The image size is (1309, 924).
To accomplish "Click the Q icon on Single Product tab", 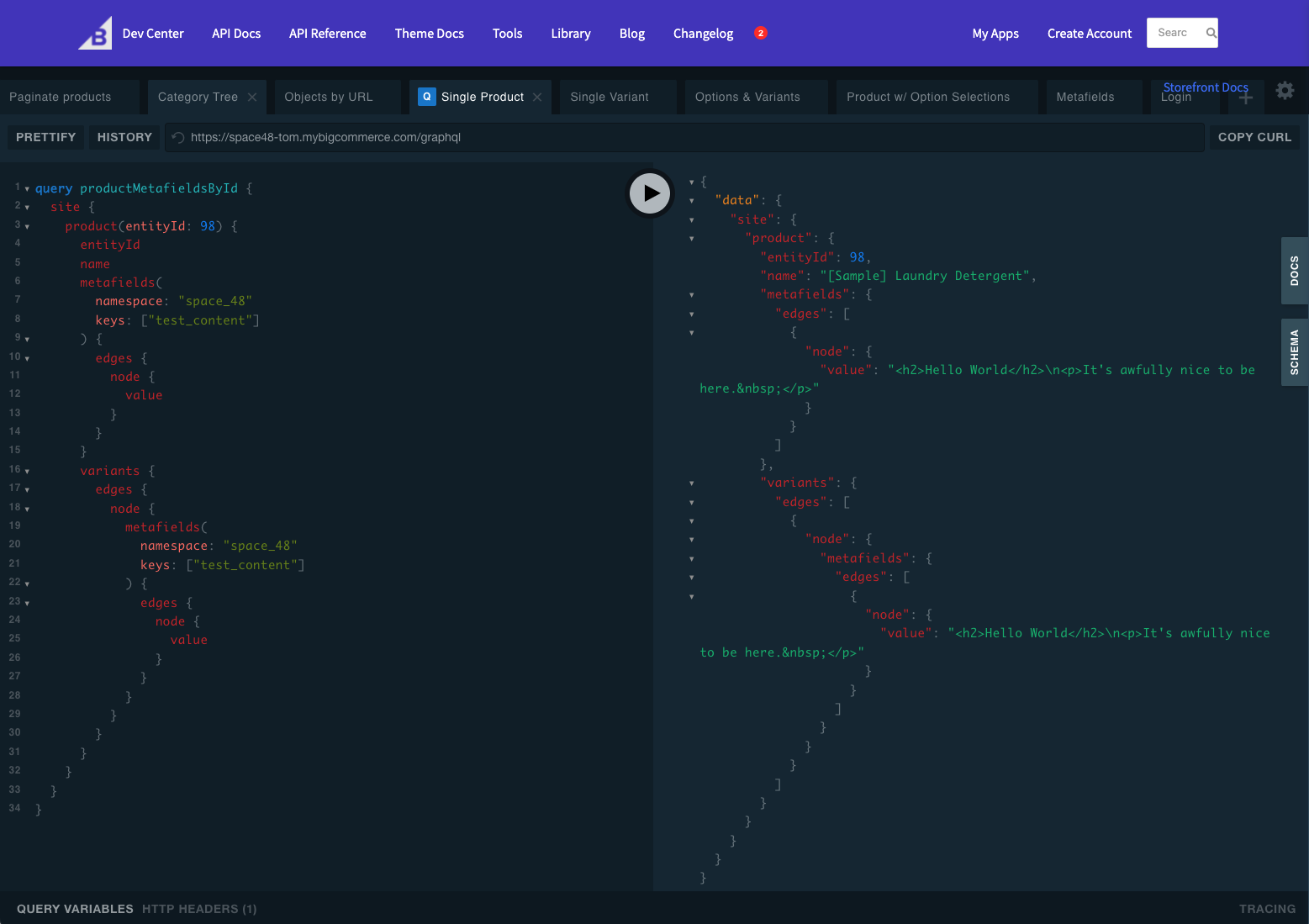I will point(427,97).
